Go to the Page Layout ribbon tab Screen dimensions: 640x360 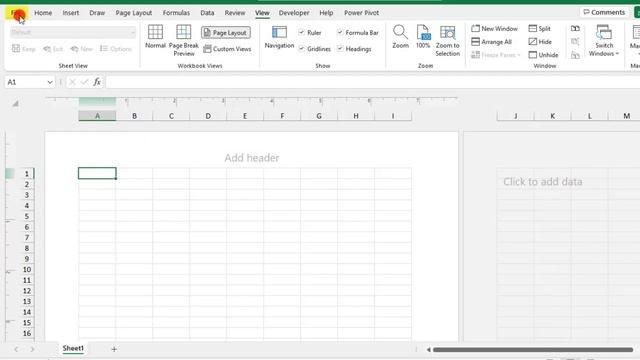(133, 13)
